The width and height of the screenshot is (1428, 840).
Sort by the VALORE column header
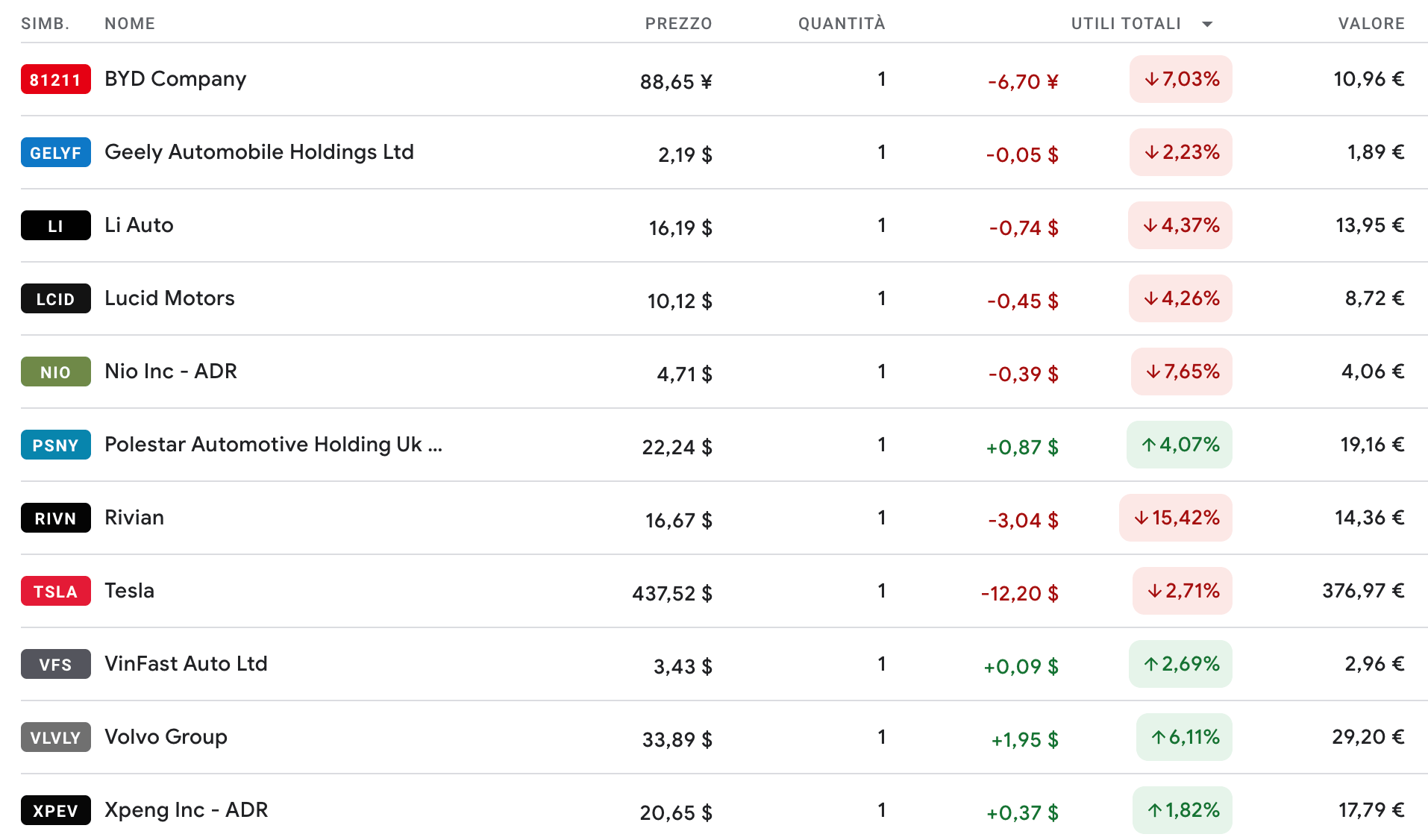tap(1371, 24)
